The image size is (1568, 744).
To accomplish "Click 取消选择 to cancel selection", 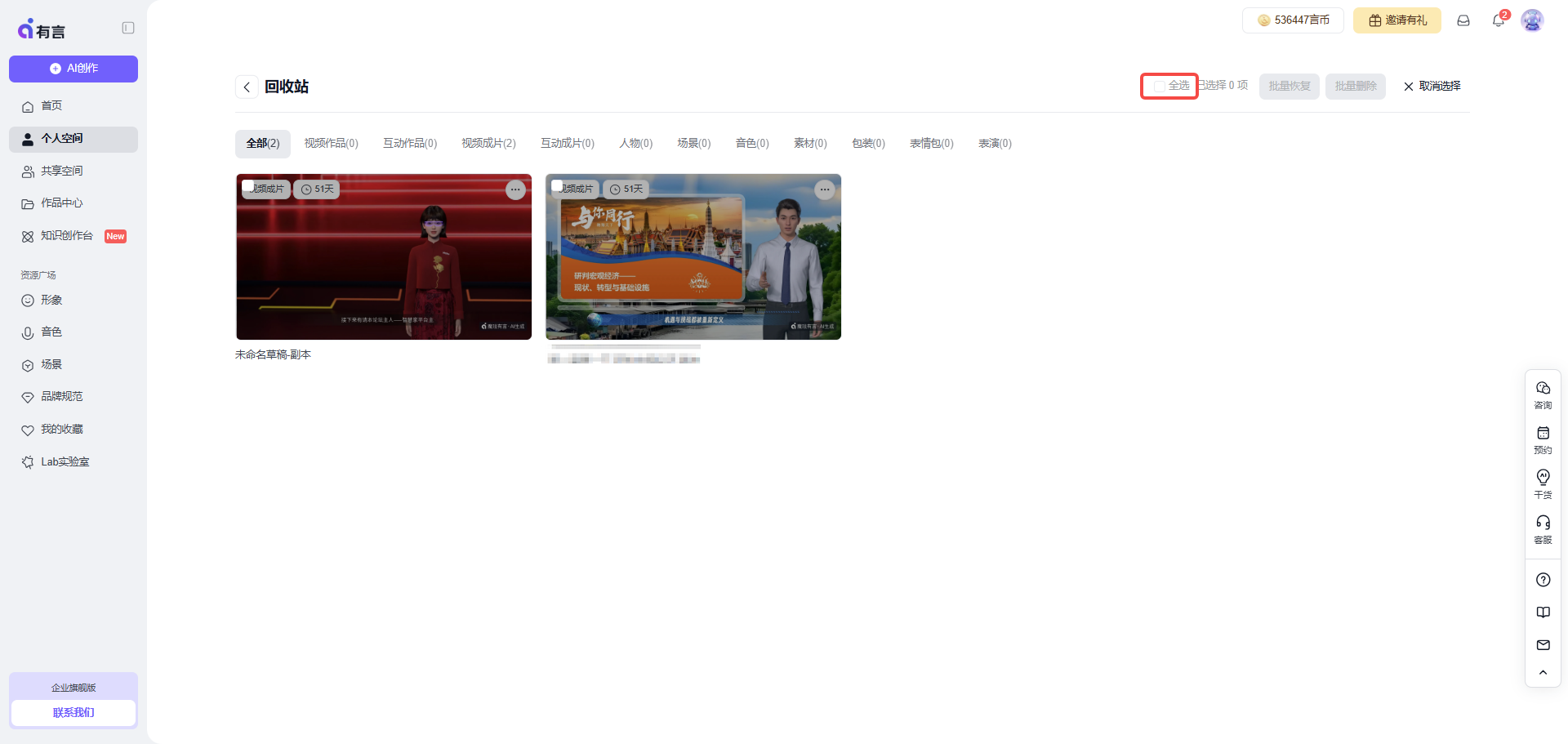I will click(x=1432, y=87).
